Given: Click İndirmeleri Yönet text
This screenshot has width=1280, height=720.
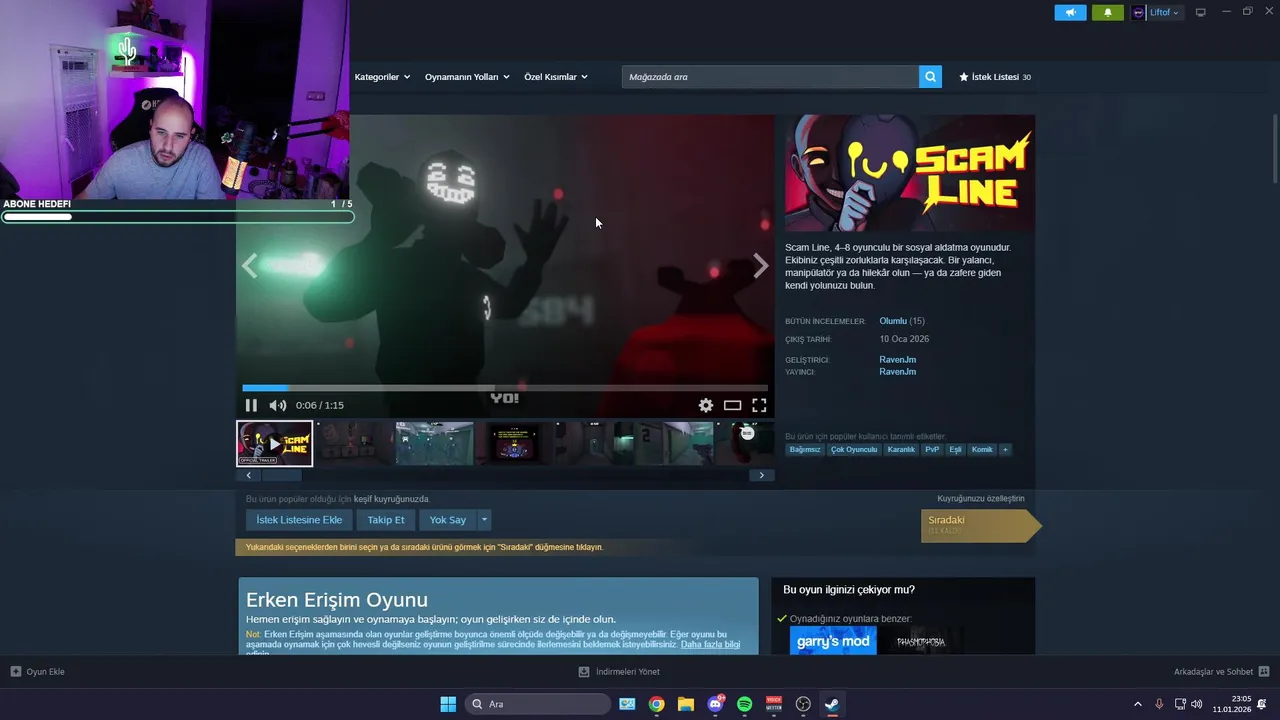Looking at the screenshot, I should tap(628, 672).
